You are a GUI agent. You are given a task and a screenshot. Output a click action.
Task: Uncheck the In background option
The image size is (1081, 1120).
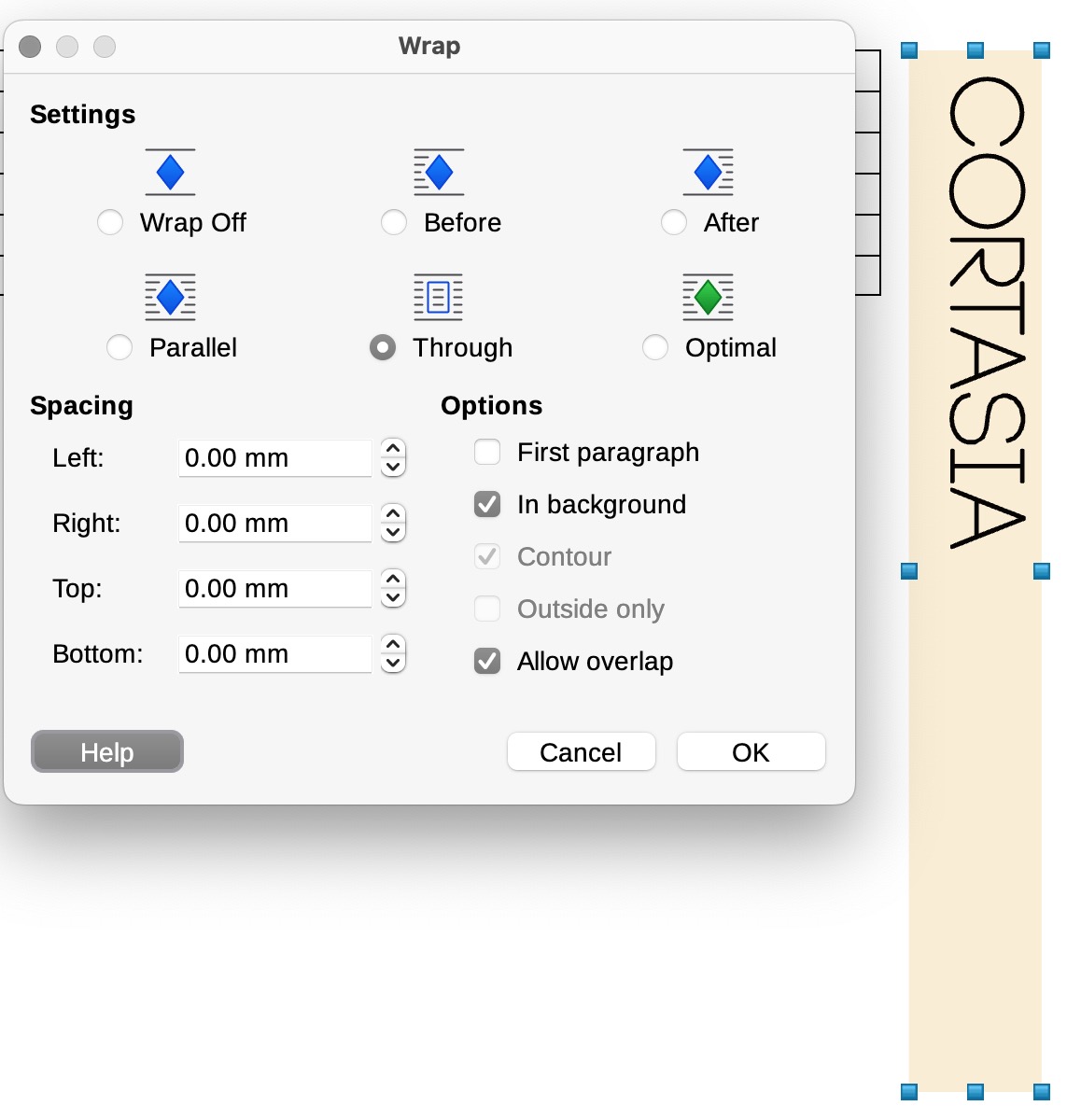pyautogui.click(x=487, y=504)
